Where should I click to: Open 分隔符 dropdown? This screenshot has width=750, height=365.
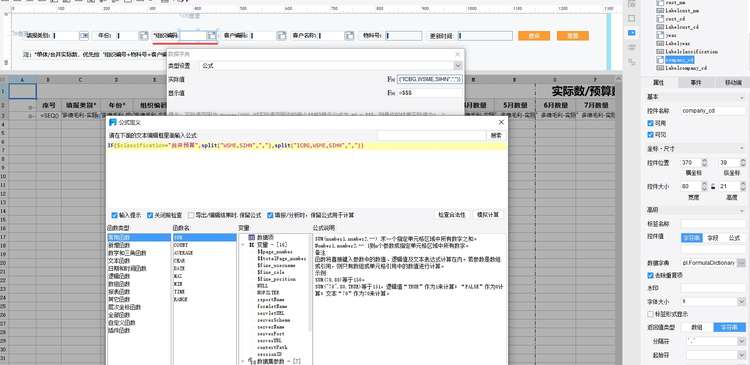[x=741, y=342]
